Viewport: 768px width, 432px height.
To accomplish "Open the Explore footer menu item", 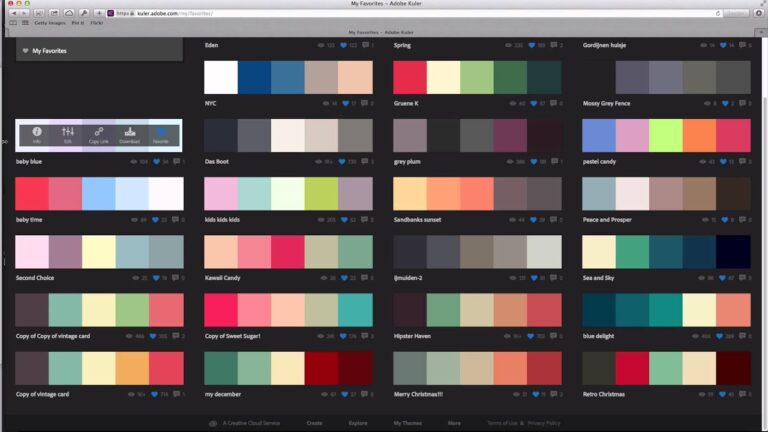I will pyautogui.click(x=358, y=423).
